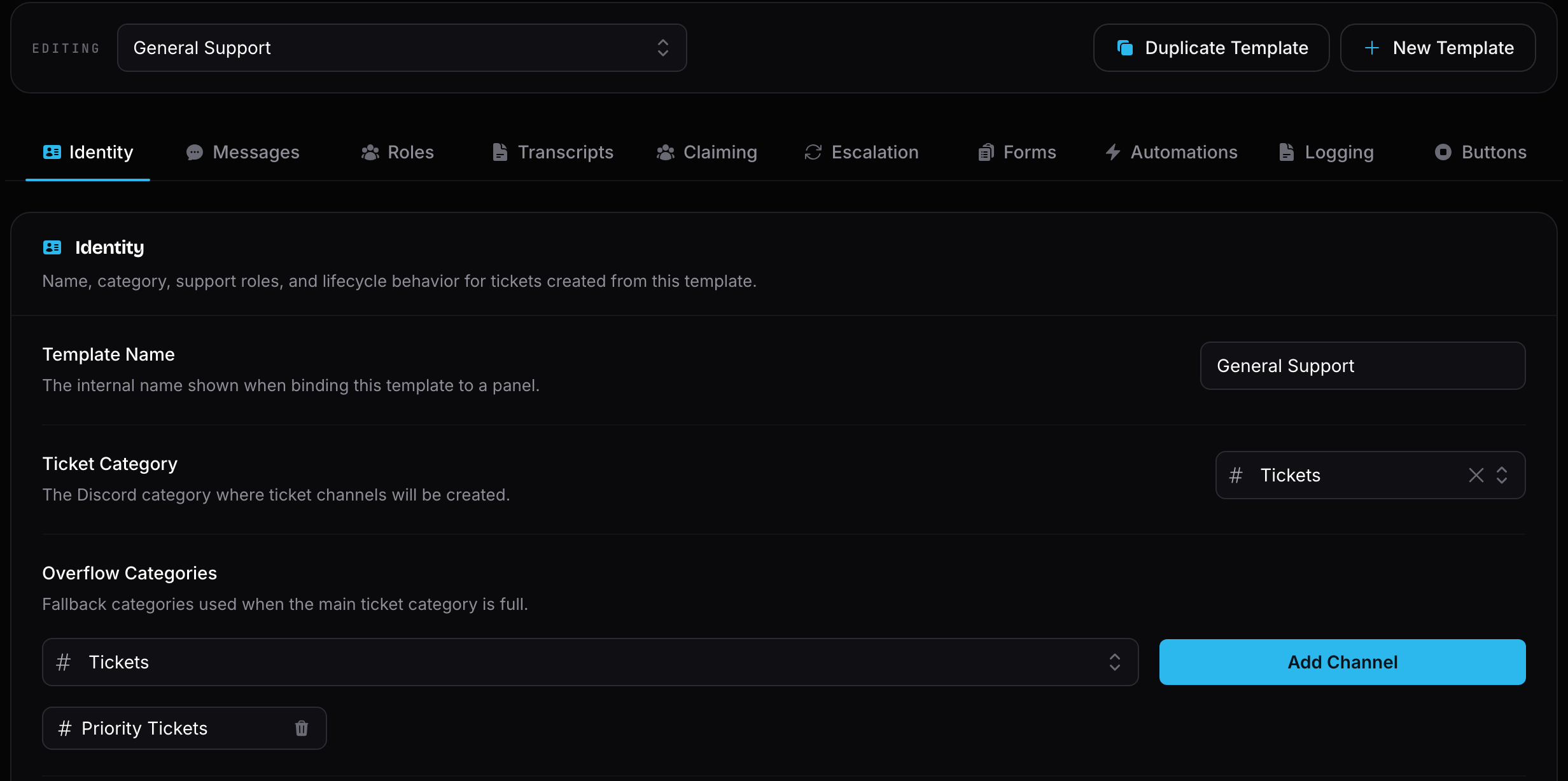Image resolution: width=1568 pixels, height=781 pixels.
Task: Open the overflow Tickets channel dropdown
Action: [590, 662]
